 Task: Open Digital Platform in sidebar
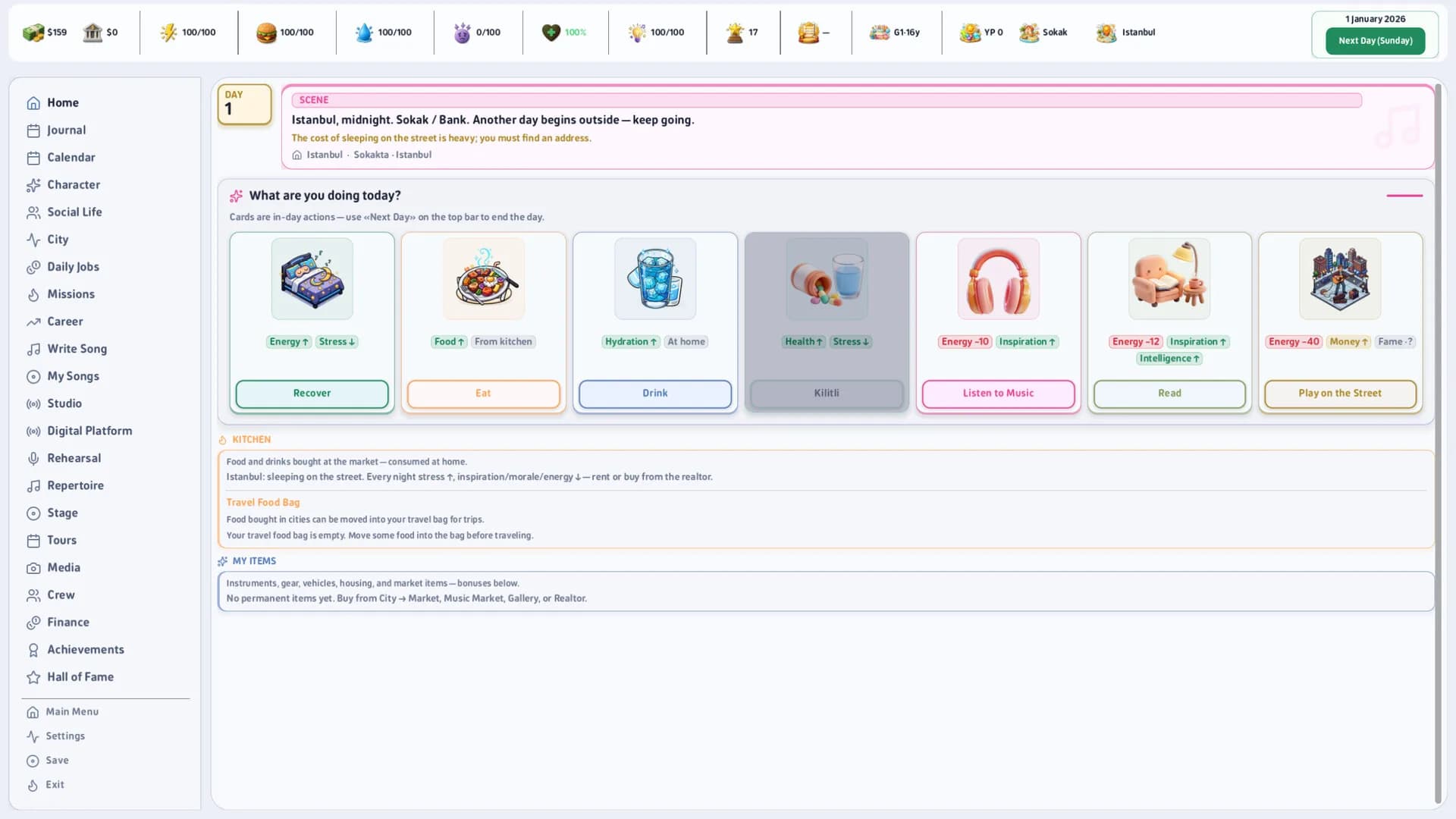point(89,431)
